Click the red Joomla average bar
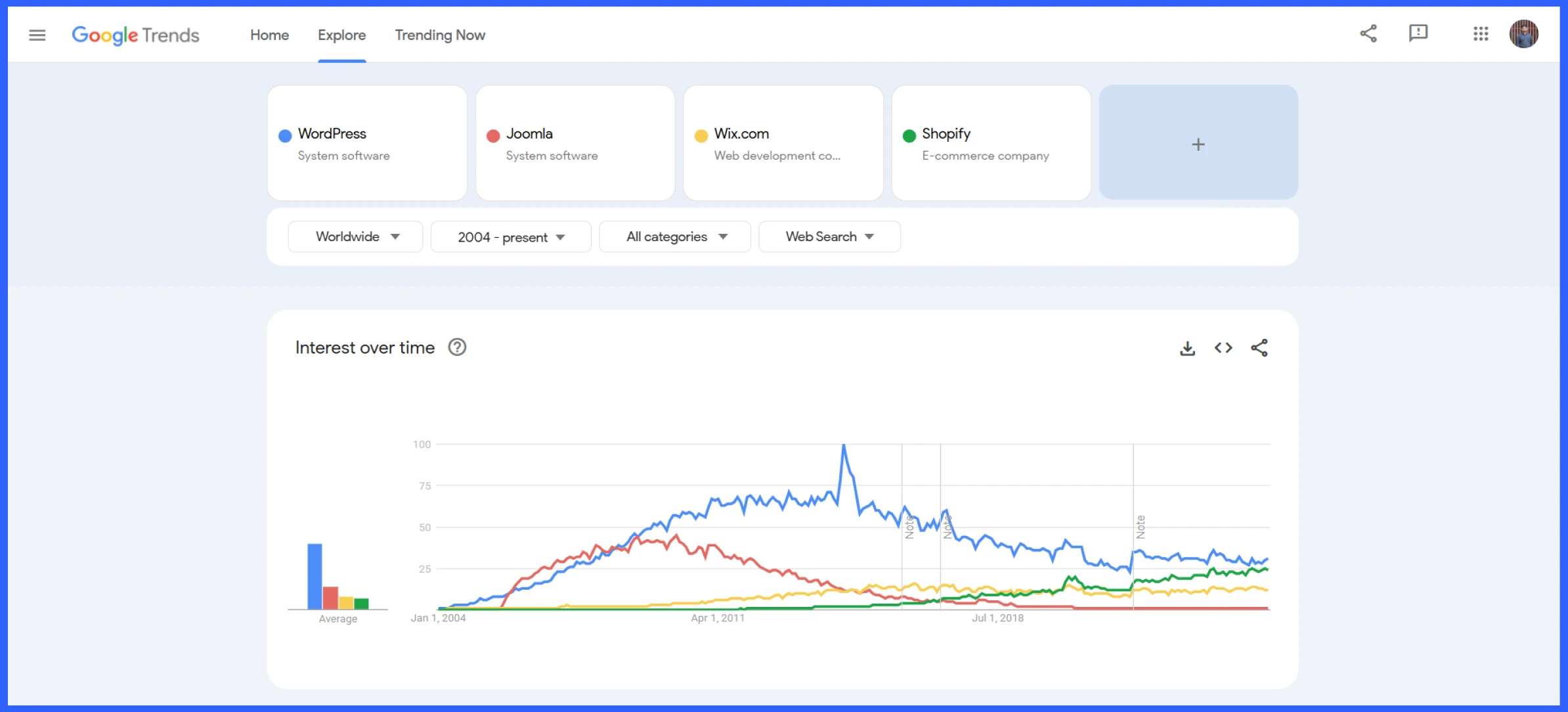 [330, 598]
